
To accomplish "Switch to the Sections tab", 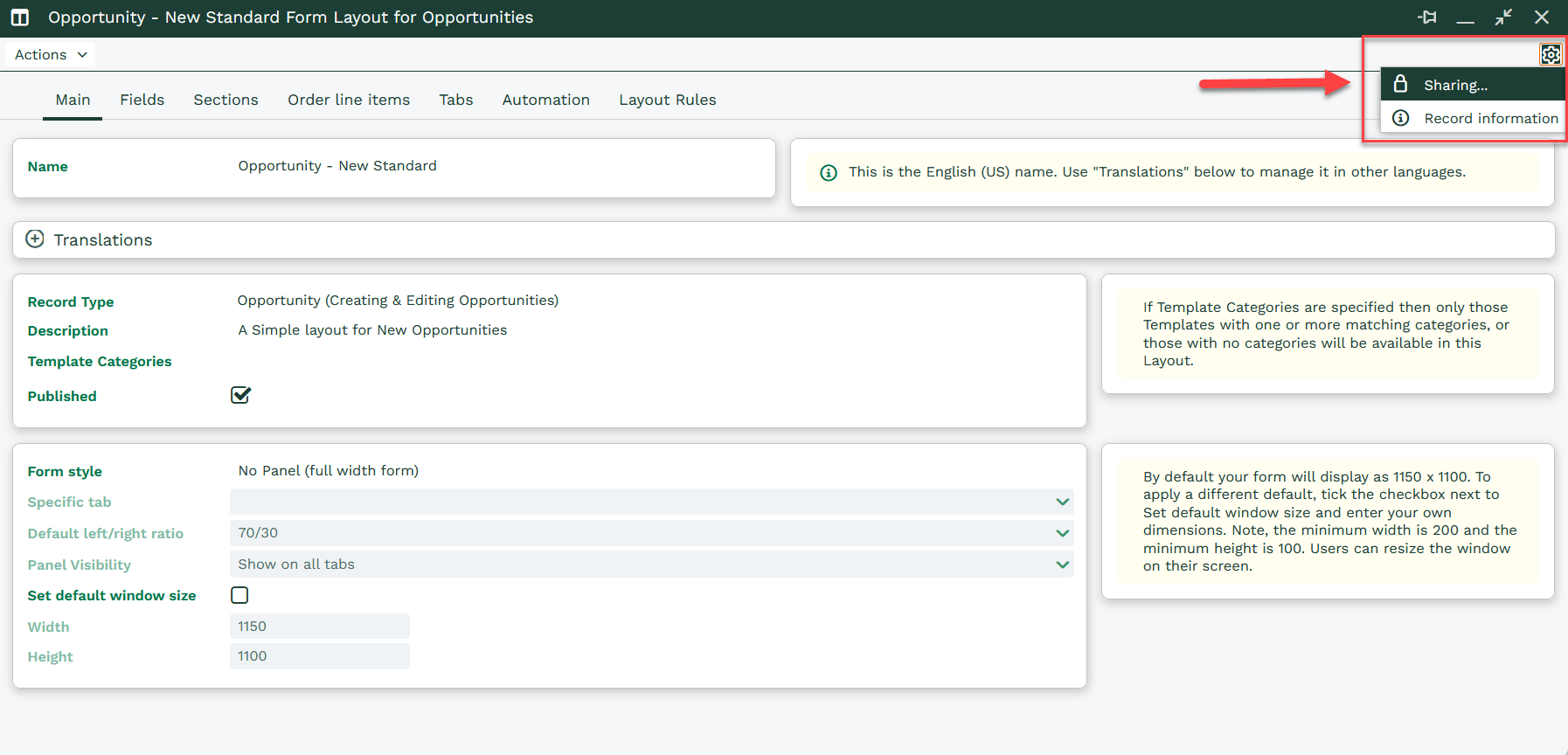I will click(225, 100).
